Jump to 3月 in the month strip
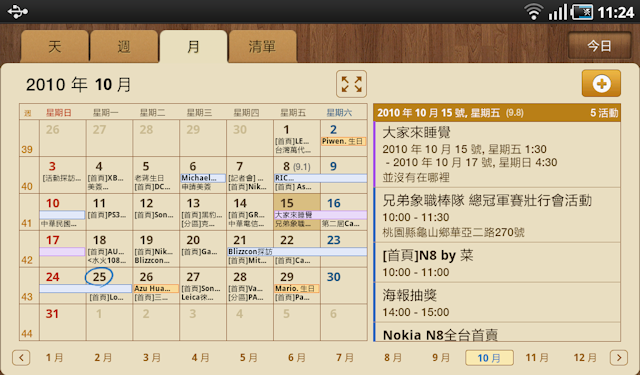The image size is (640, 375). [151, 358]
